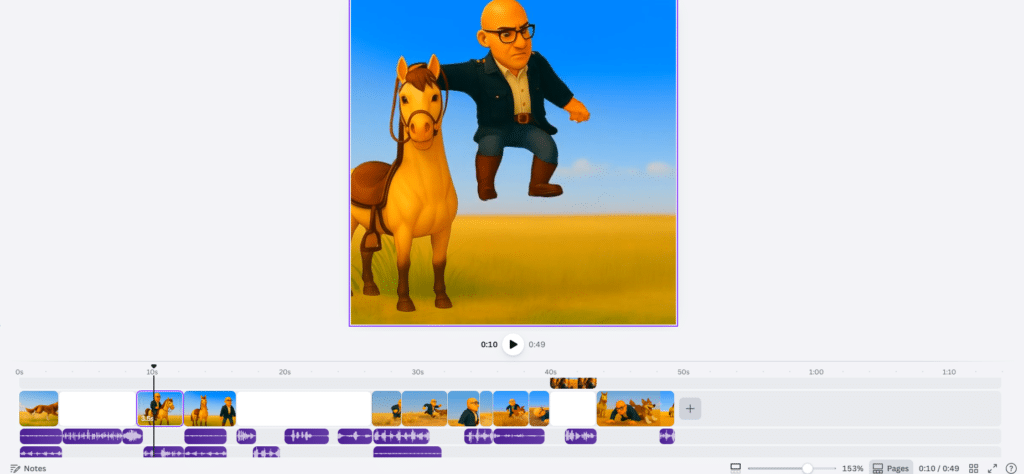
Task: Click the timeline thumbnail view icon
Action: [735, 468]
